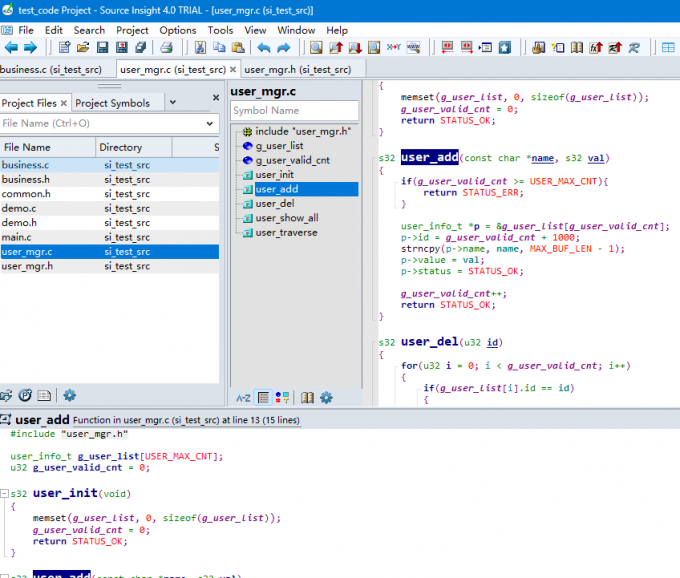The image size is (680, 578).
Task: Click the go to next link icon
Action: 467,47
